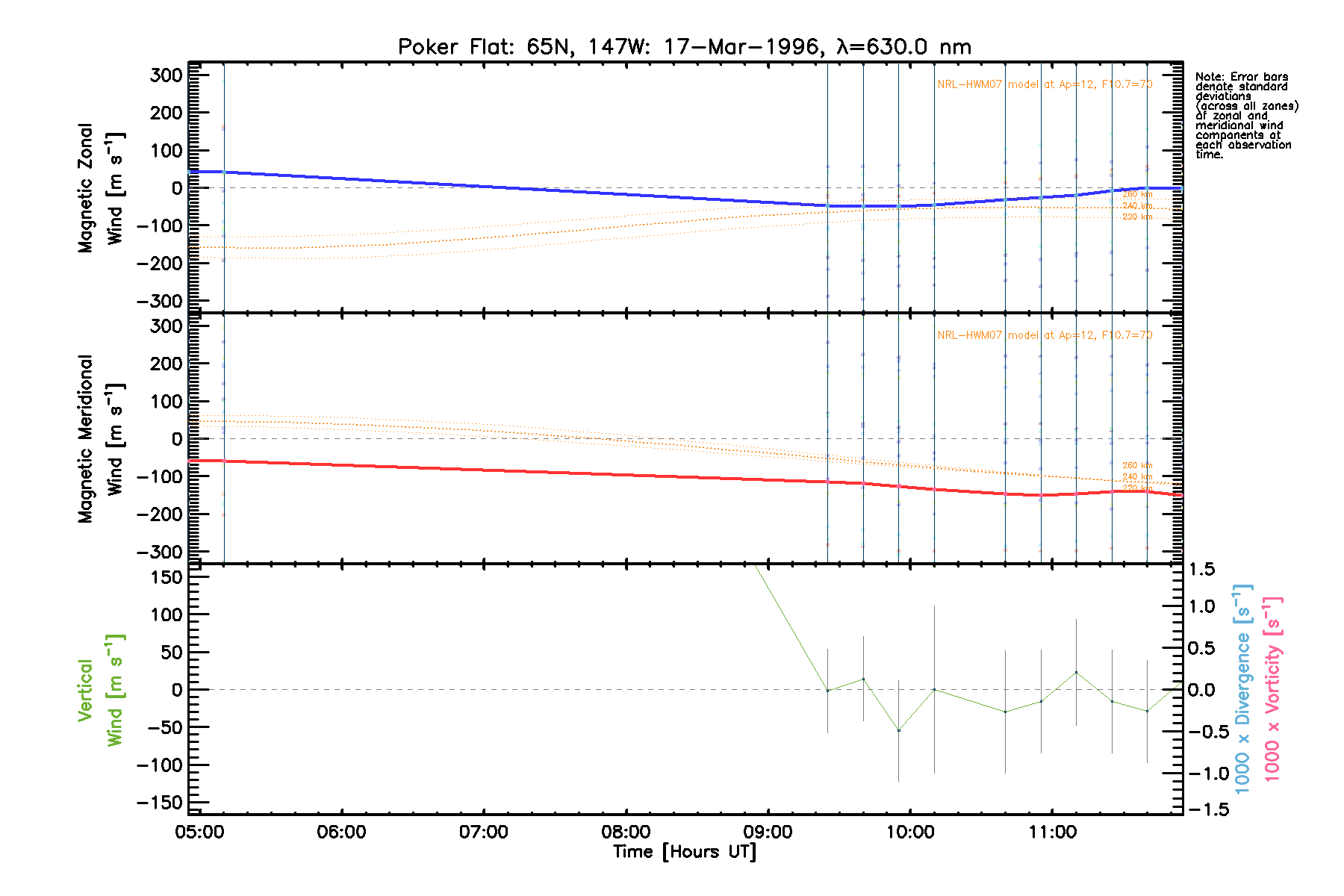
Task: Click the 260 km label in zonal panel
Action: point(1136,195)
